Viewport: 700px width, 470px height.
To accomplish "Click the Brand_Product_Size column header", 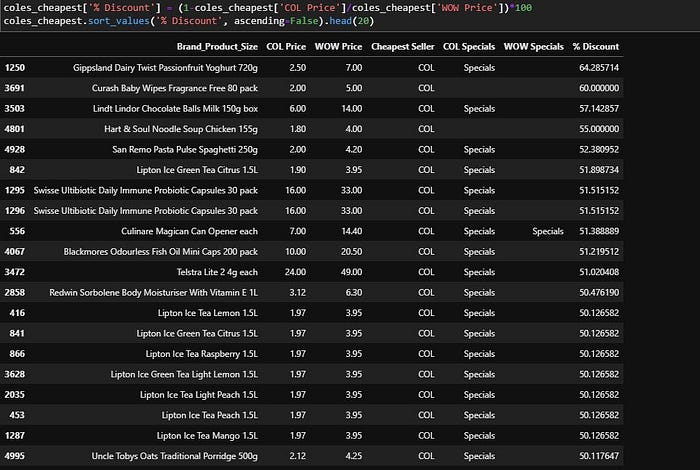I will point(217,46).
